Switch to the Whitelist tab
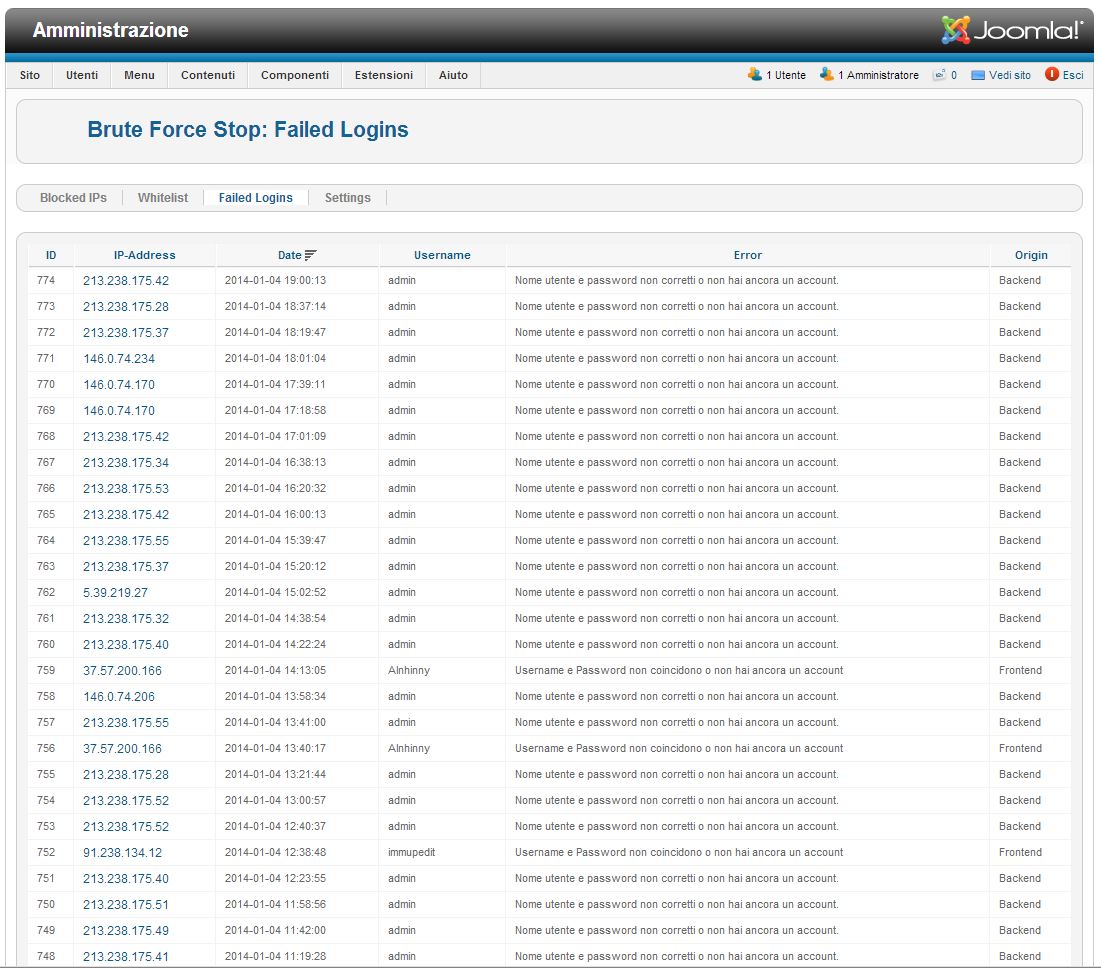The height and width of the screenshot is (968, 1101). [163, 198]
